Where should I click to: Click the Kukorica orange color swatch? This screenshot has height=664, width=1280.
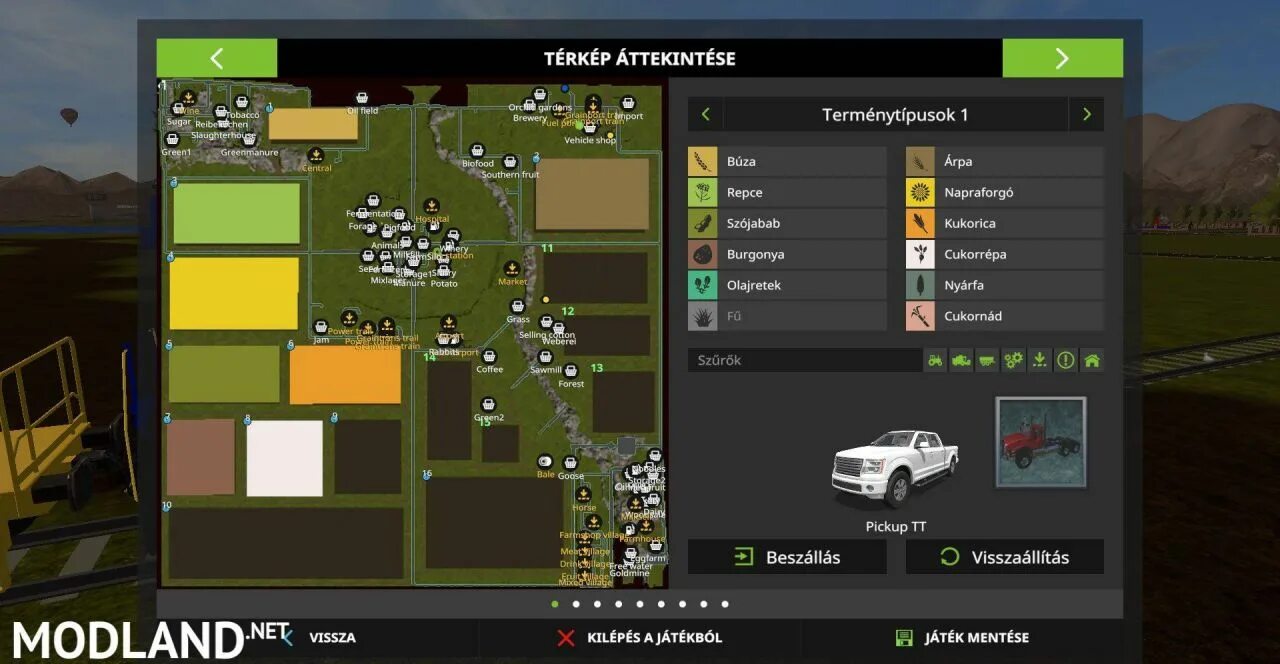(x=920, y=223)
